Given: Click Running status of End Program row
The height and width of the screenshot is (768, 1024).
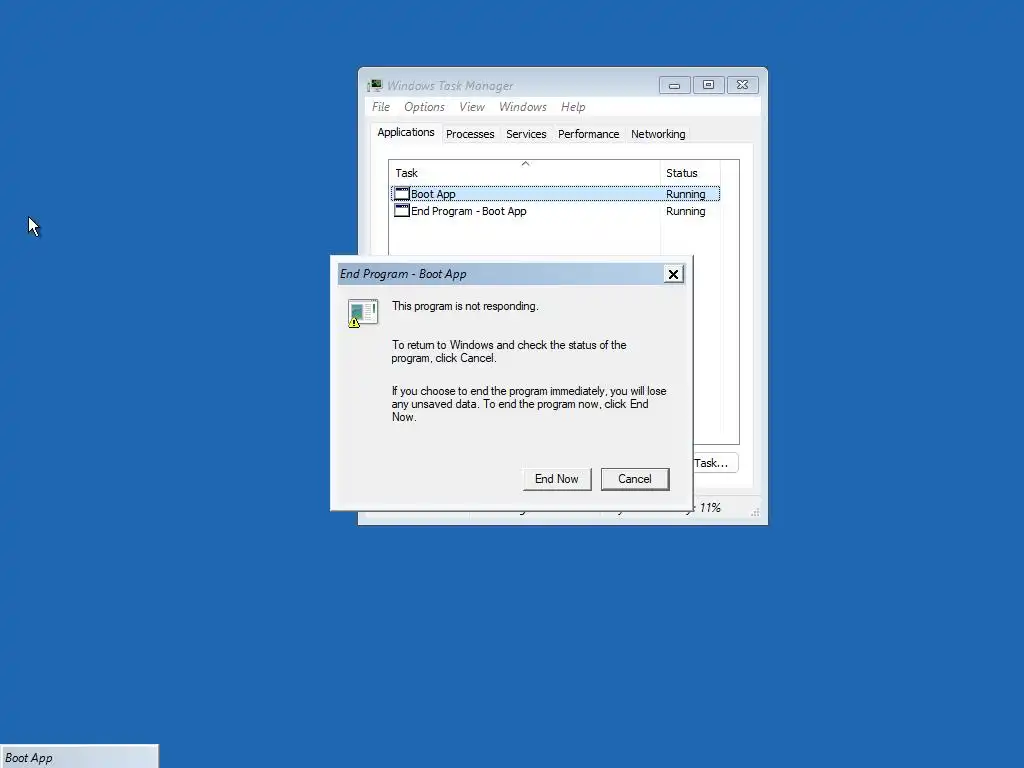Looking at the screenshot, I should coord(685,211).
